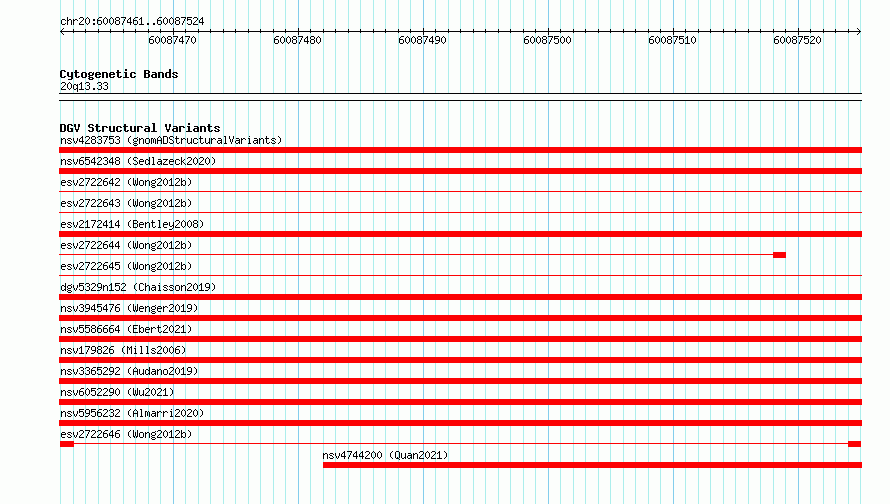Image resolution: width=890 pixels, height=504 pixels.
Task: Click the red bar under nsv4744200
Action: (593, 465)
